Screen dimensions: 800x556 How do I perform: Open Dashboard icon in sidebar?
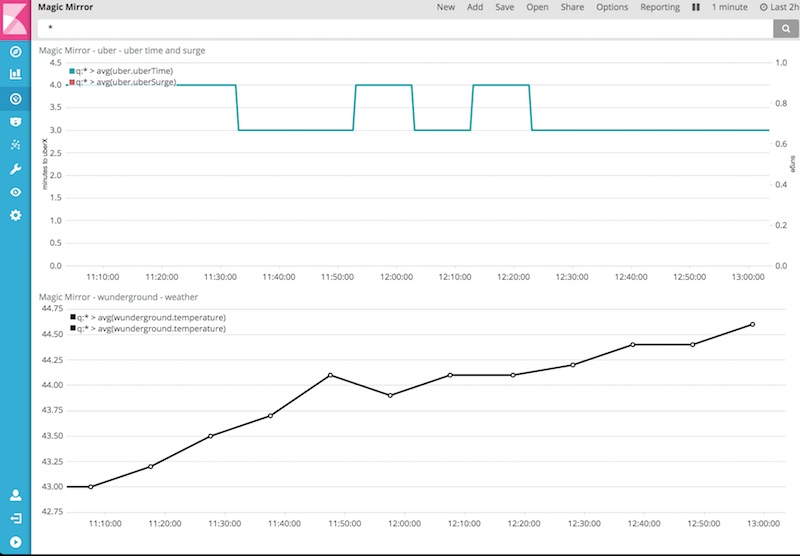[x=15, y=98]
